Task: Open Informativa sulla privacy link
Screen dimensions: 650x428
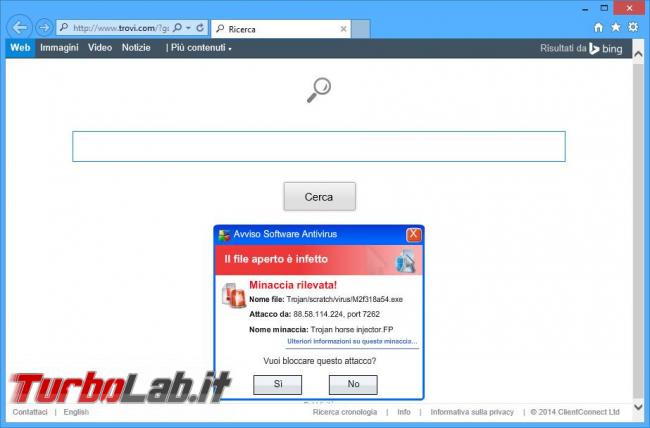Action: (x=472, y=412)
